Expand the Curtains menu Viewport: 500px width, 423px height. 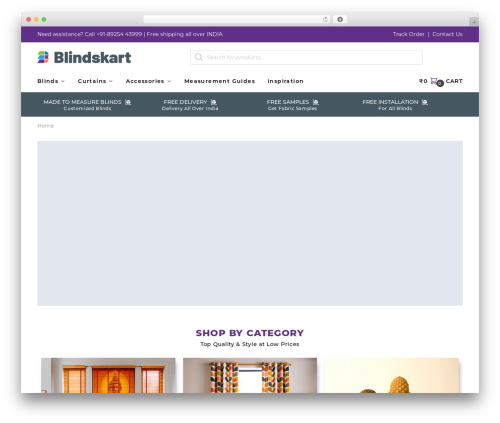(x=95, y=81)
